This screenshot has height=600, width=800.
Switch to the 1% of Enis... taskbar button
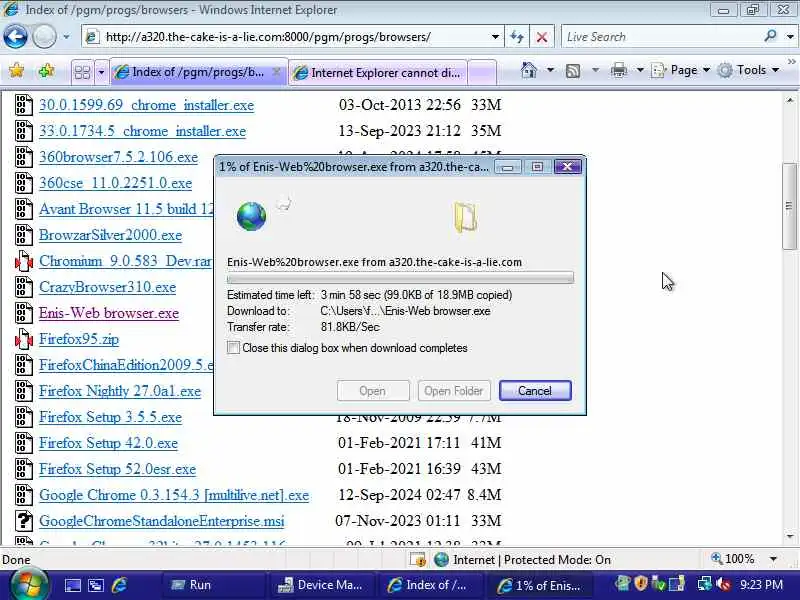[540, 585]
